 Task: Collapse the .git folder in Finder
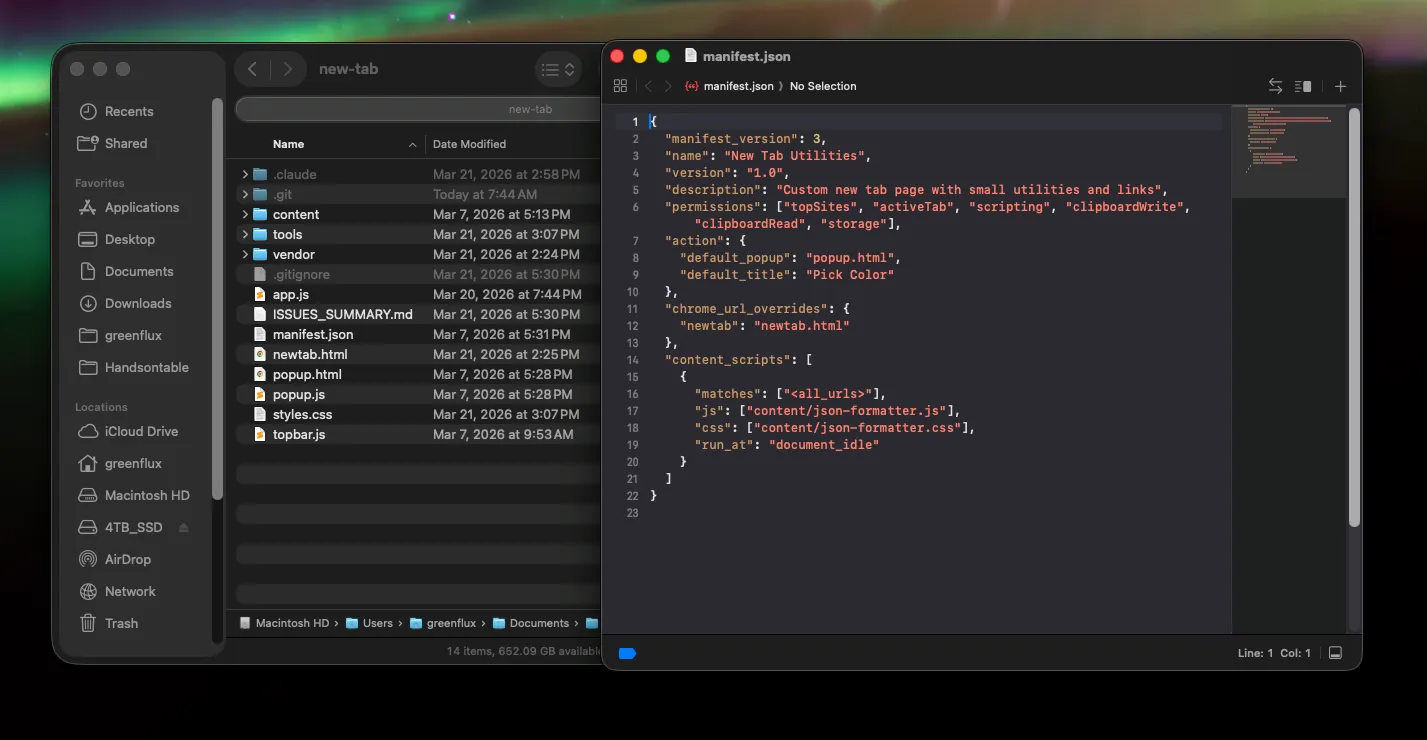coord(245,194)
